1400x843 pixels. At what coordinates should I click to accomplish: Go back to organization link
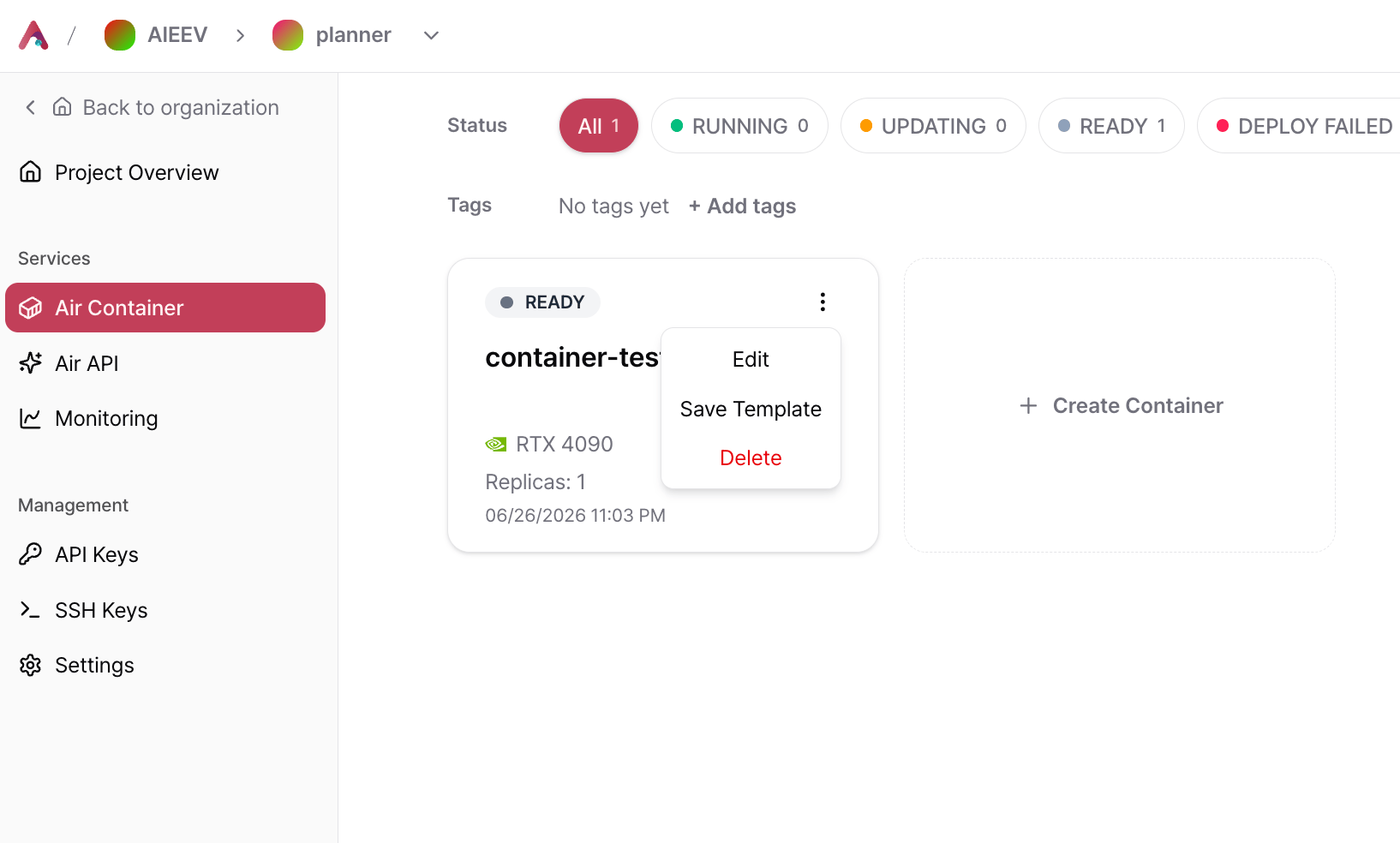pyautogui.click(x=181, y=107)
